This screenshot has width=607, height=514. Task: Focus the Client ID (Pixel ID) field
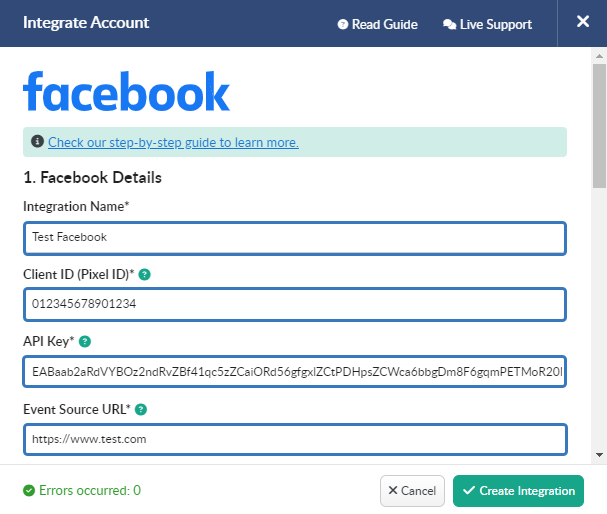click(295, 304)
